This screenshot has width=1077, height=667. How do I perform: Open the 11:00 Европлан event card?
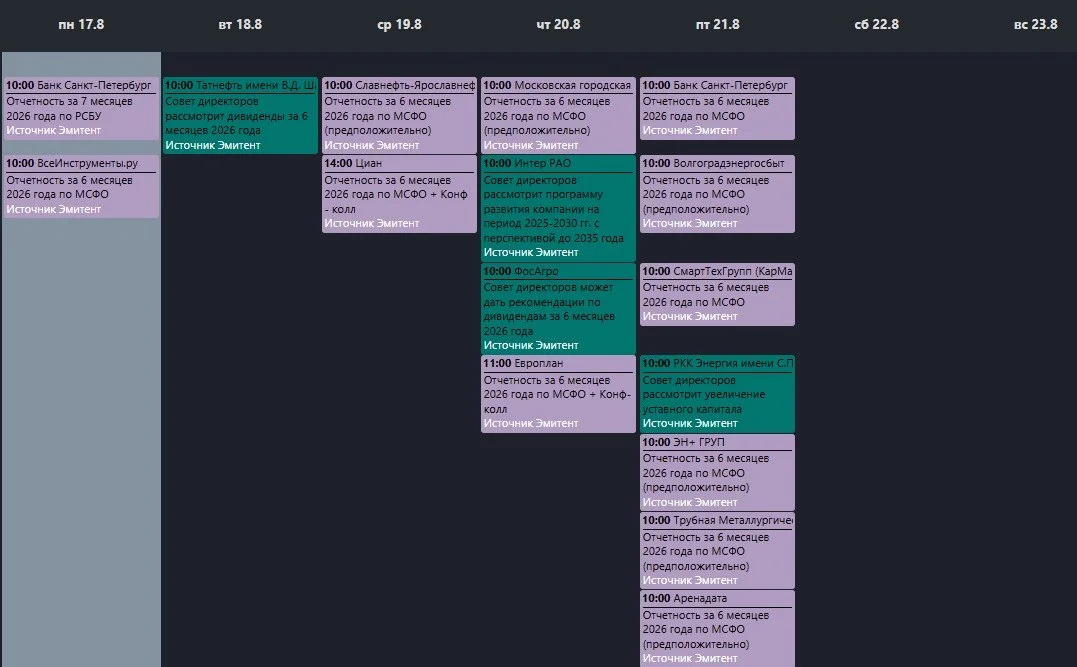point(558,394)
